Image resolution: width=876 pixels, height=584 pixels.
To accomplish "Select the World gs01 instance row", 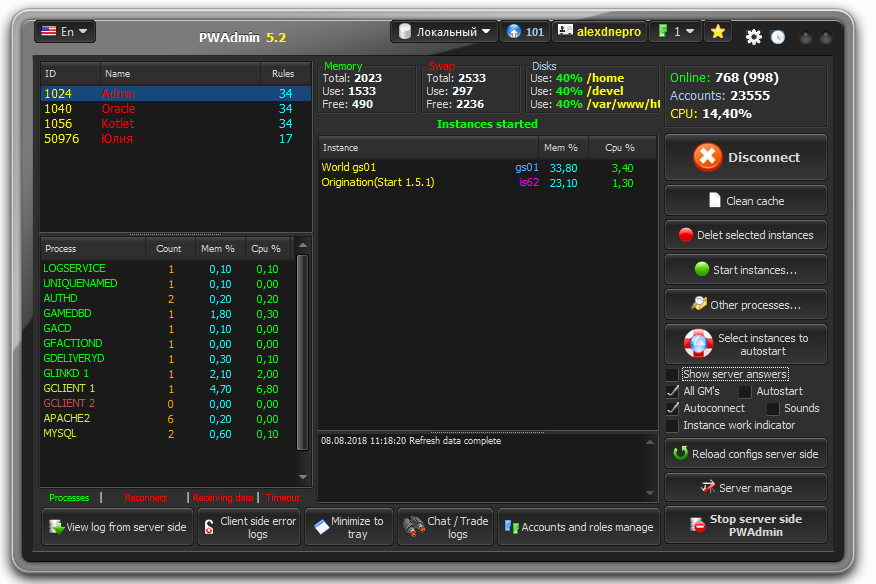I will (487, 168).
